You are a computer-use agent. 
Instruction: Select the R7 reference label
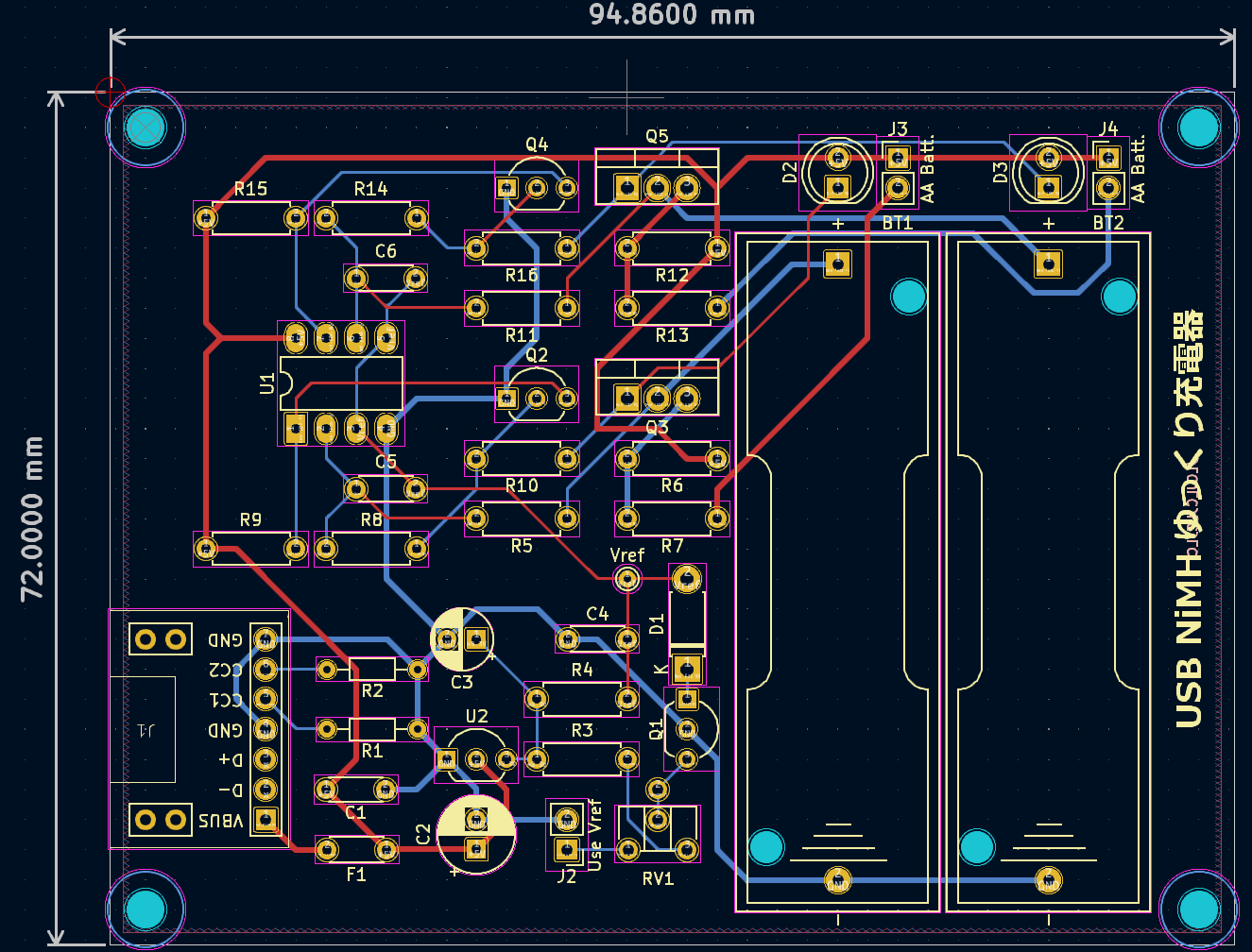pyautogui.click(x=672, y=546)
